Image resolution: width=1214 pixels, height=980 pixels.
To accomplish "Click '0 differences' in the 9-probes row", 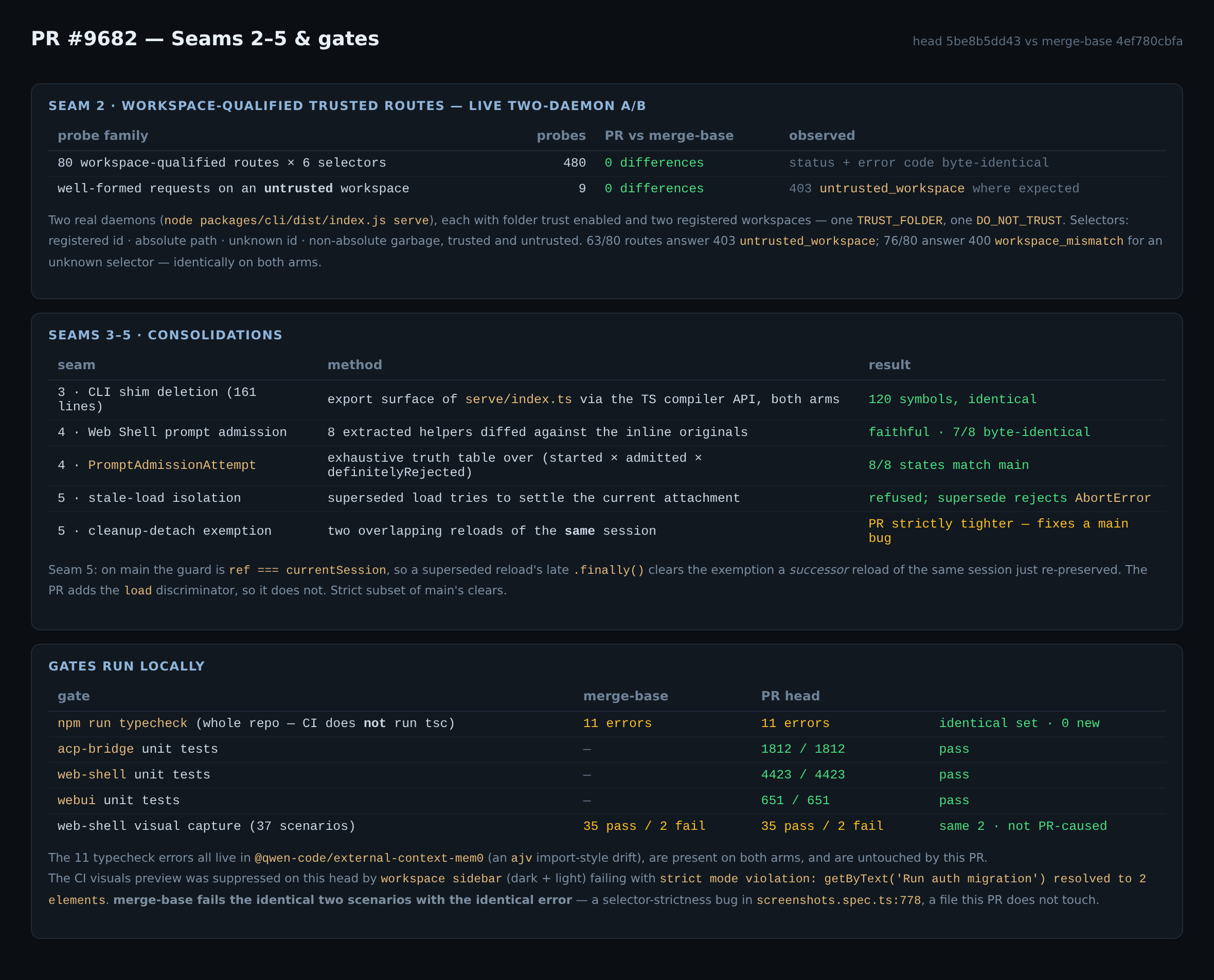I will [654, 189].
